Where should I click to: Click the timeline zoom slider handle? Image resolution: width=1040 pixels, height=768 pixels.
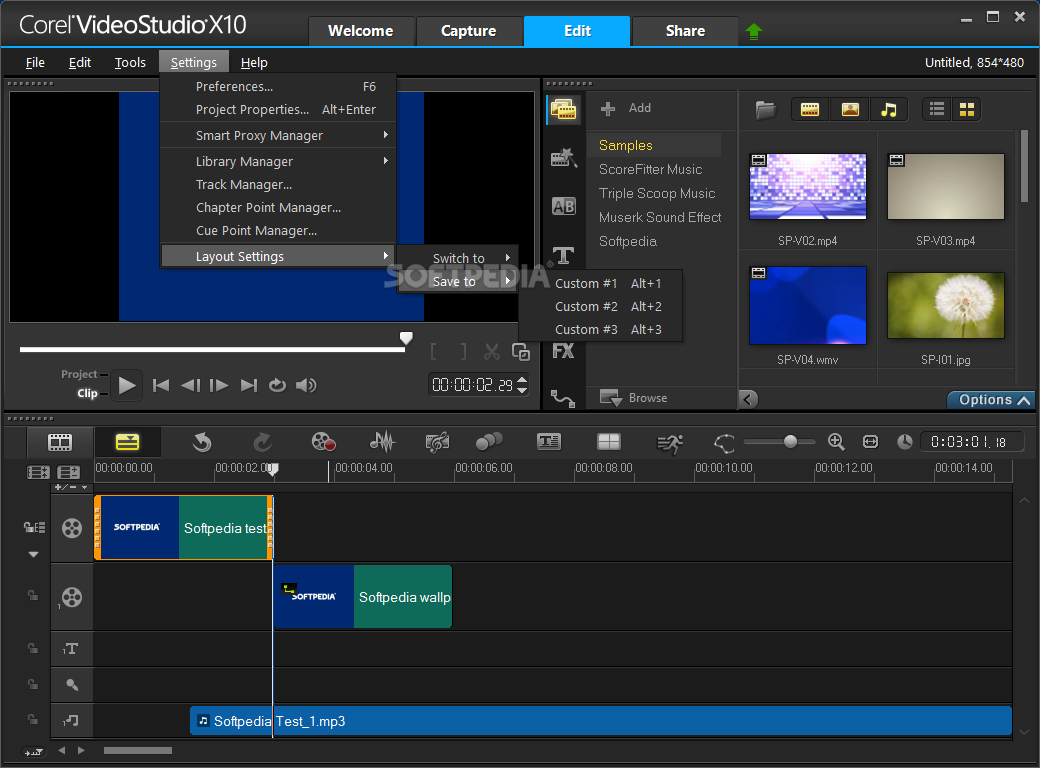click(791, 441)
